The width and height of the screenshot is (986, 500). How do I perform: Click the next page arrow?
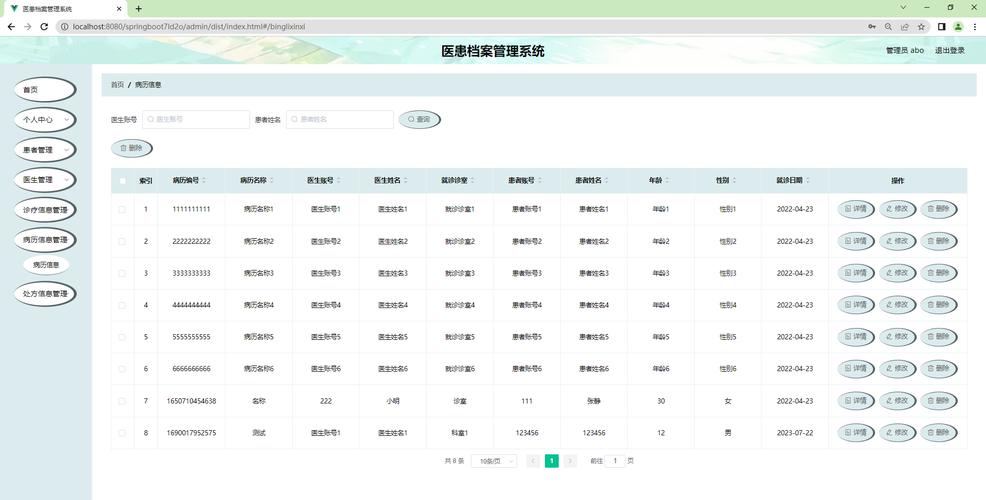pyautogui.click(x=570, y=461)
